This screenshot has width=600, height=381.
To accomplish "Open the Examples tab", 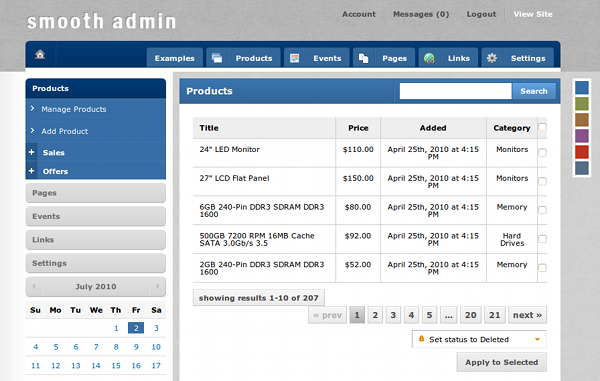I will pos(174,58).
